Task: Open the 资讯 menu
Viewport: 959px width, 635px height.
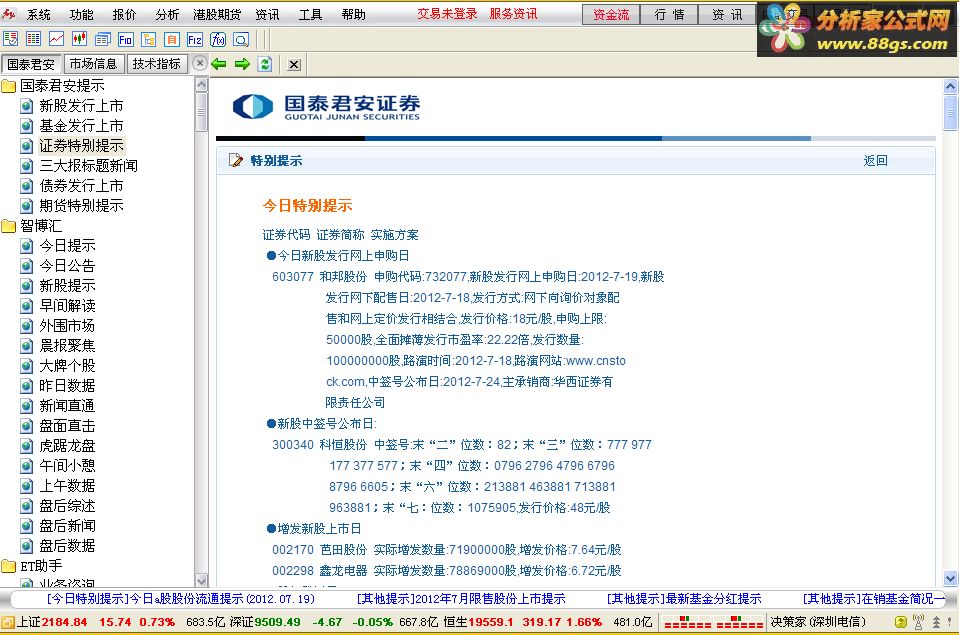Action: [x=267, y=14]
